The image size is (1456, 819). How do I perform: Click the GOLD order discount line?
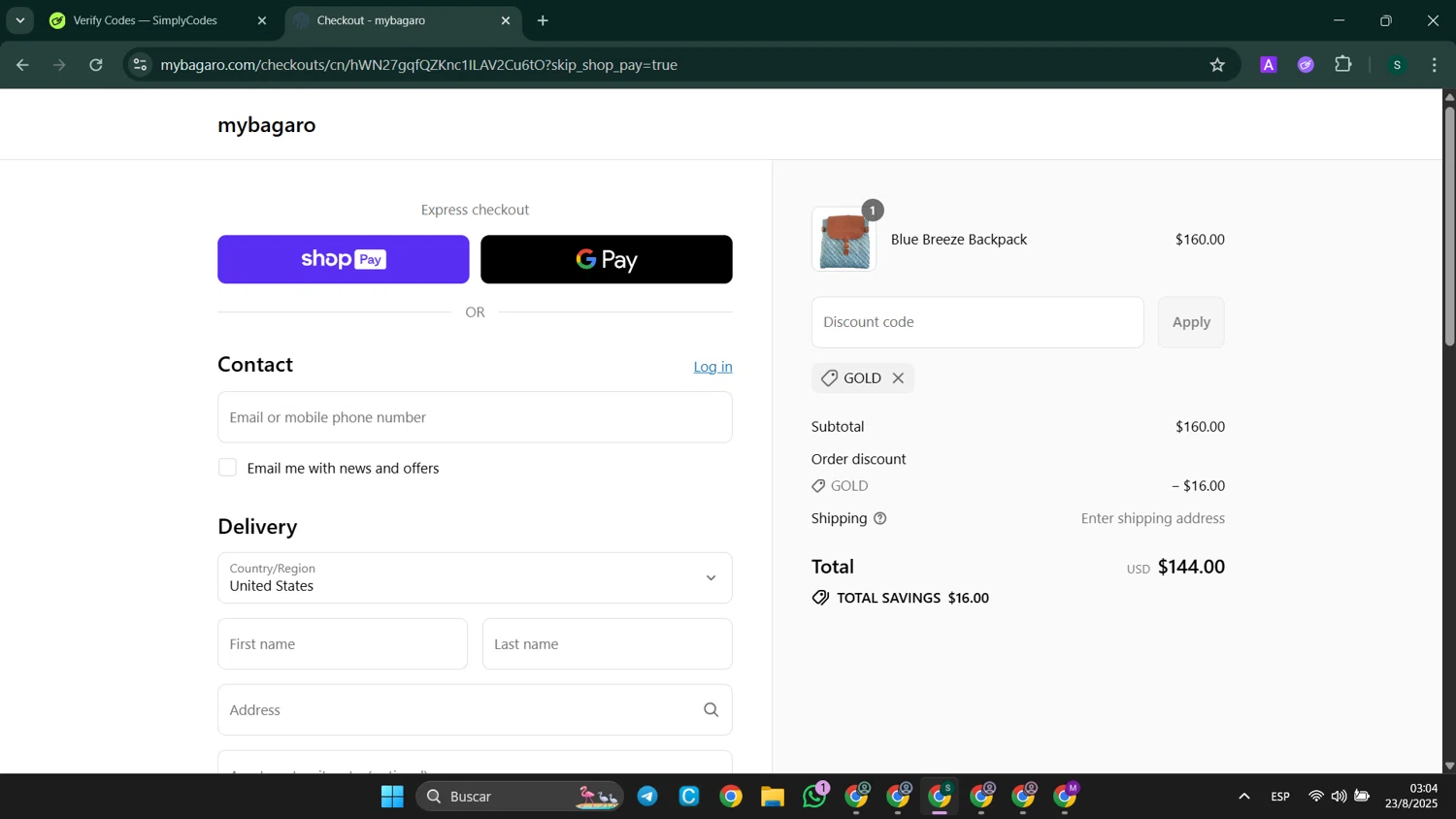click(1017, 486)
